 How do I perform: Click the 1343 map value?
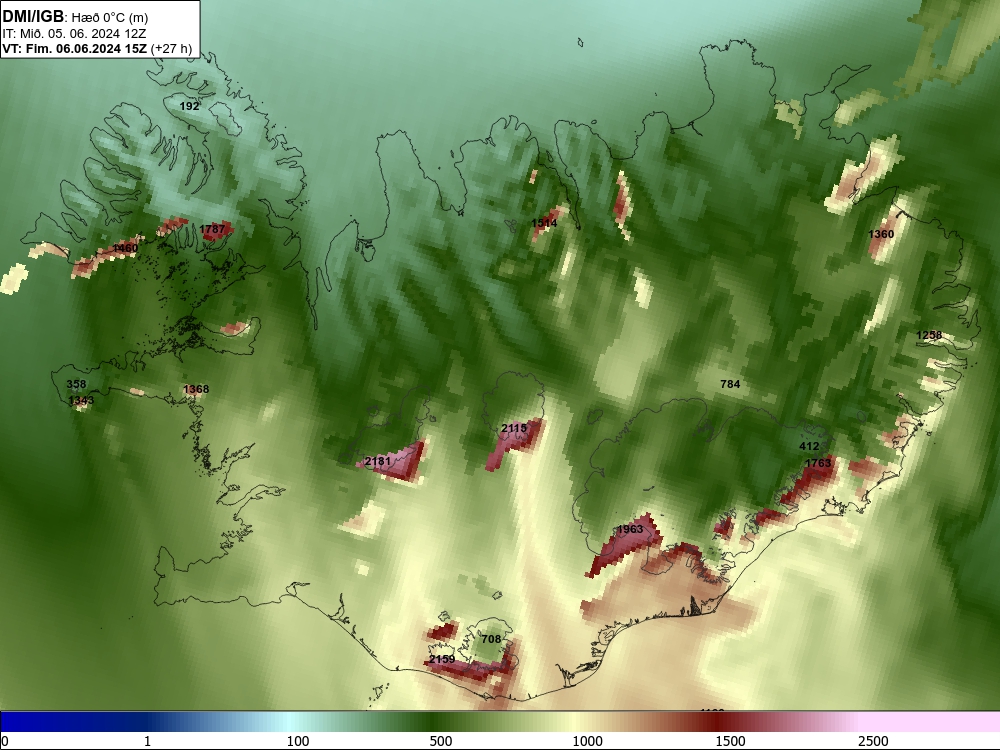[81, 400]
